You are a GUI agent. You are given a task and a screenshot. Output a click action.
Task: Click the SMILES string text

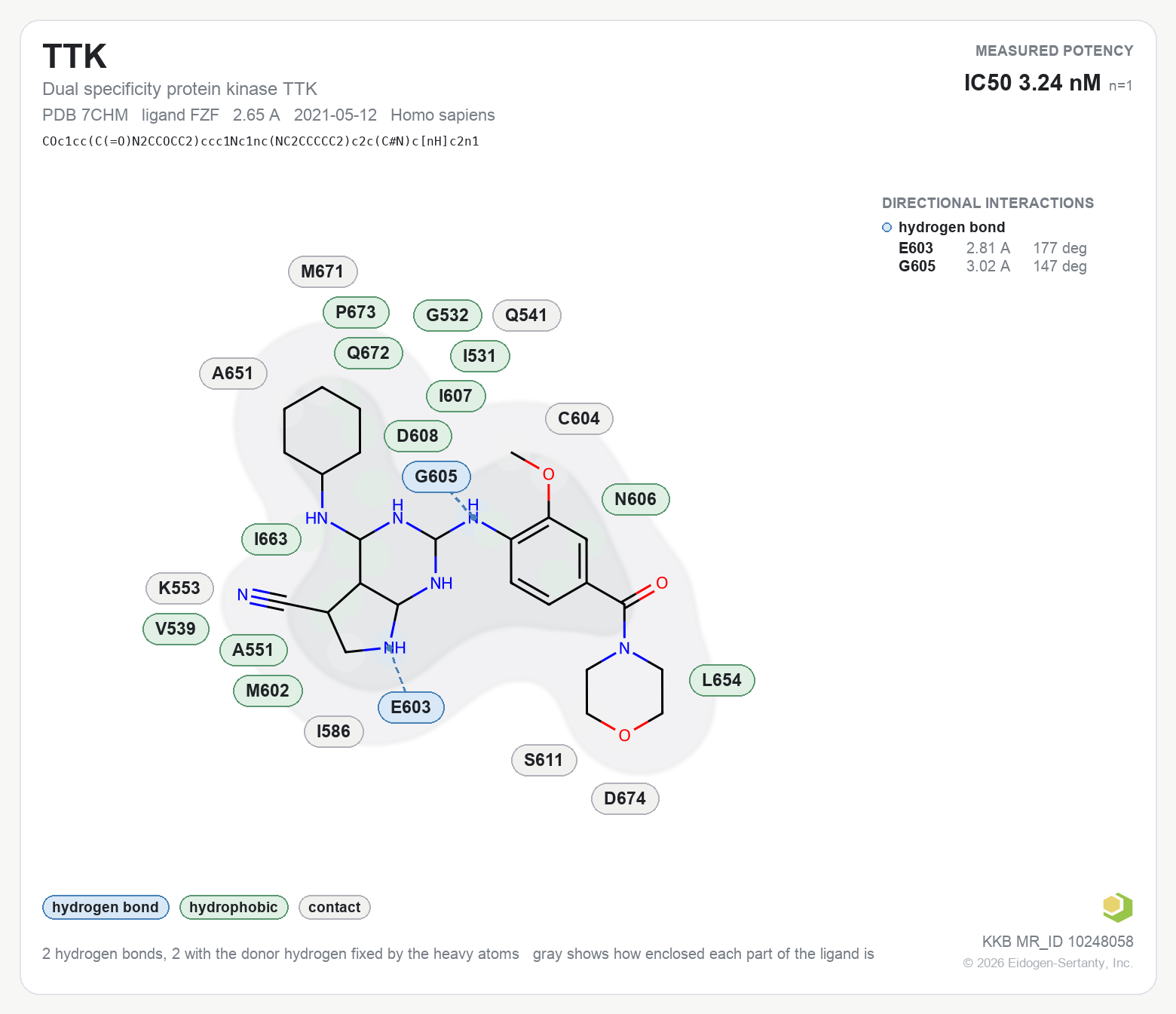click(x=261, y=141)
